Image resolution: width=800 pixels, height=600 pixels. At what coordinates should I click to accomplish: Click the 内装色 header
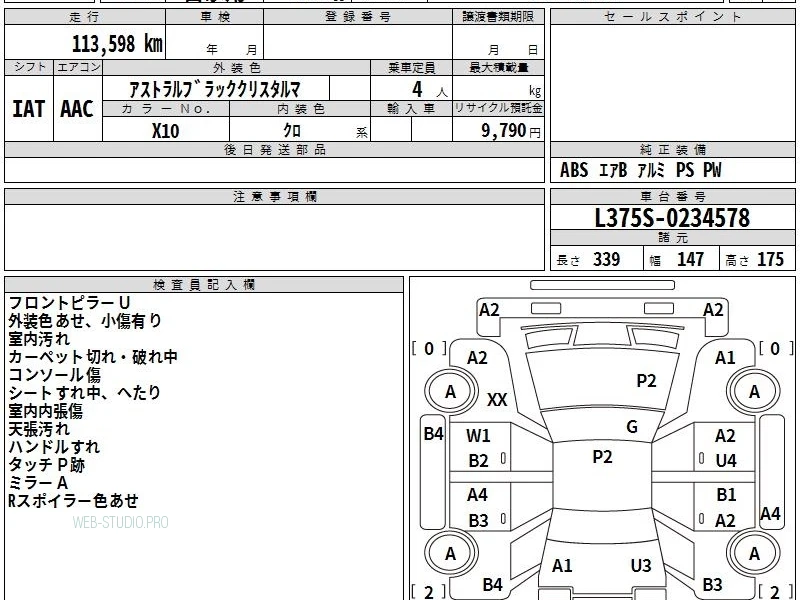tap(300, 109)
